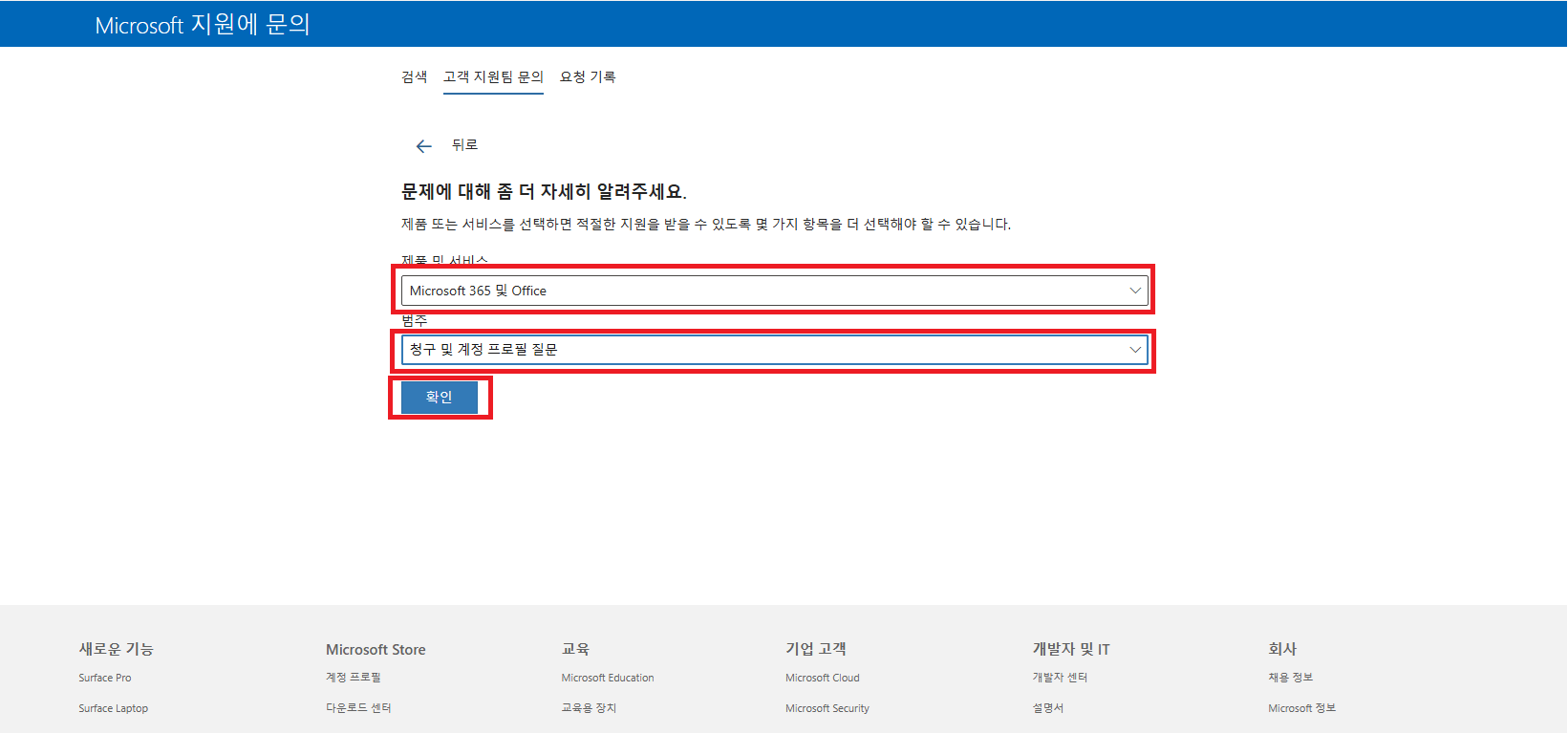This screenshot has width=1568, height=734.
Task: Click the back arrow icon next to 뒤로
Action: pos(424,146)
